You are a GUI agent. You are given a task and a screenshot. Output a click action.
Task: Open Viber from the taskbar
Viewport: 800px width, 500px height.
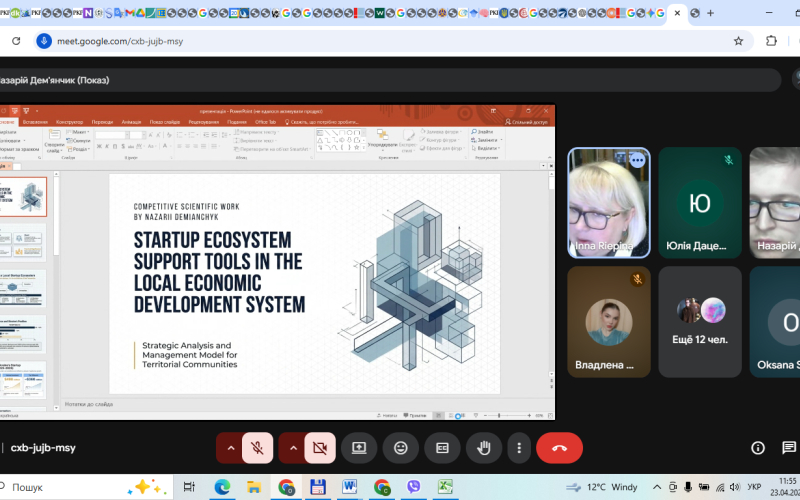pos(413,487)
